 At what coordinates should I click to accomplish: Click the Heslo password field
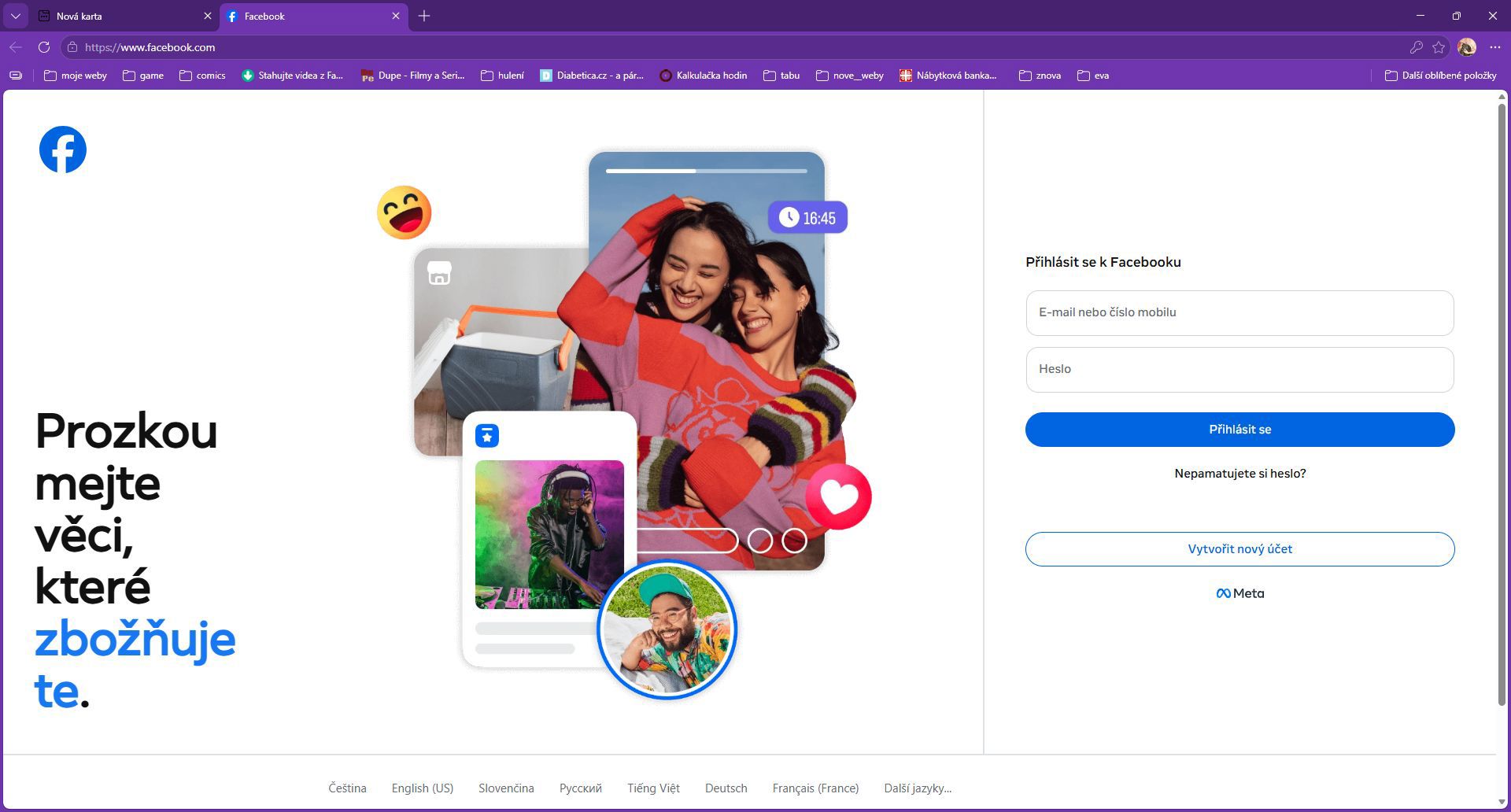click(x=1239, y=370)
